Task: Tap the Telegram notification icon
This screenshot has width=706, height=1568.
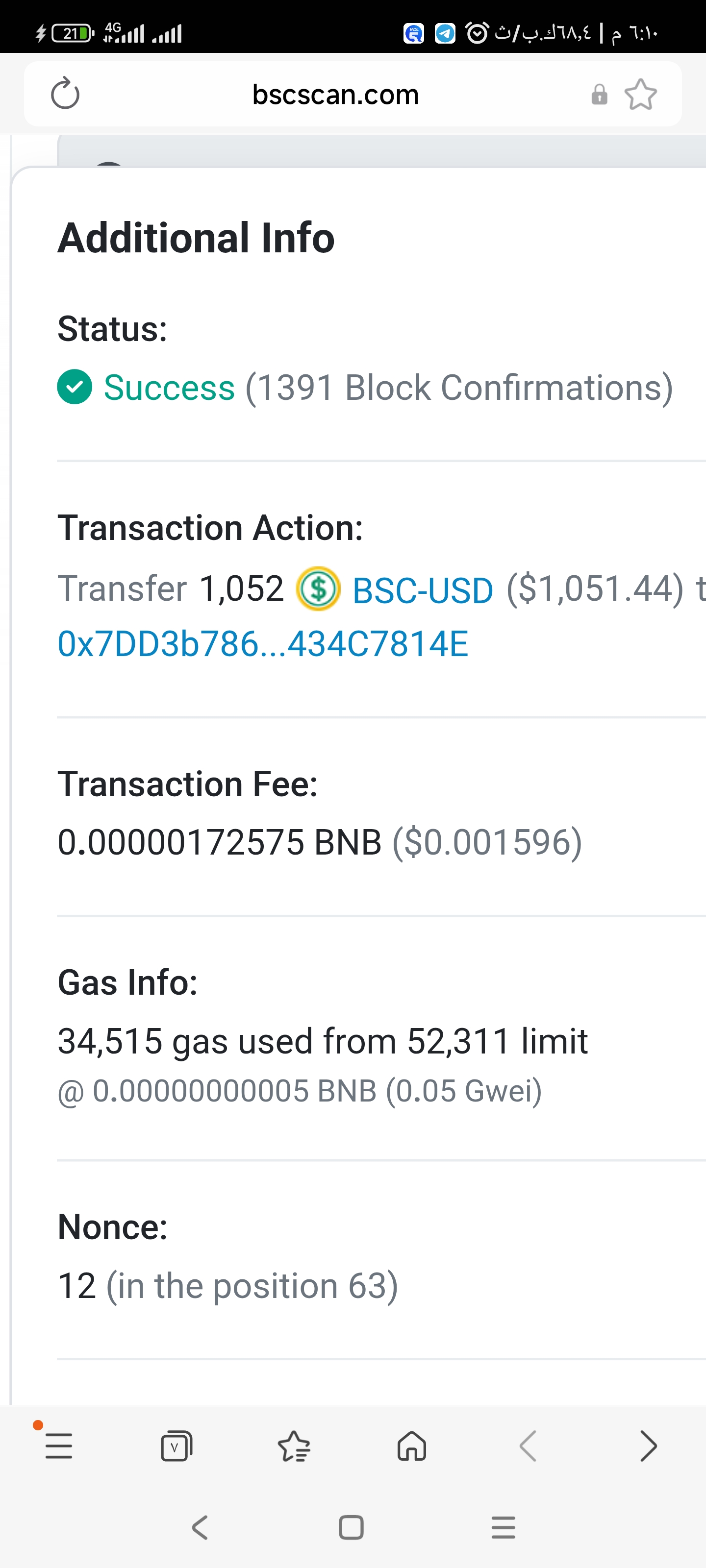Action: pyautogui.click(x=445, y=33)
